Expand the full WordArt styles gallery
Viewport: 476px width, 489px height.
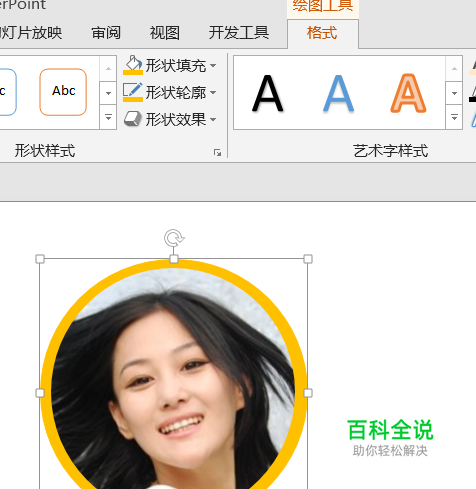coord(454,117)
